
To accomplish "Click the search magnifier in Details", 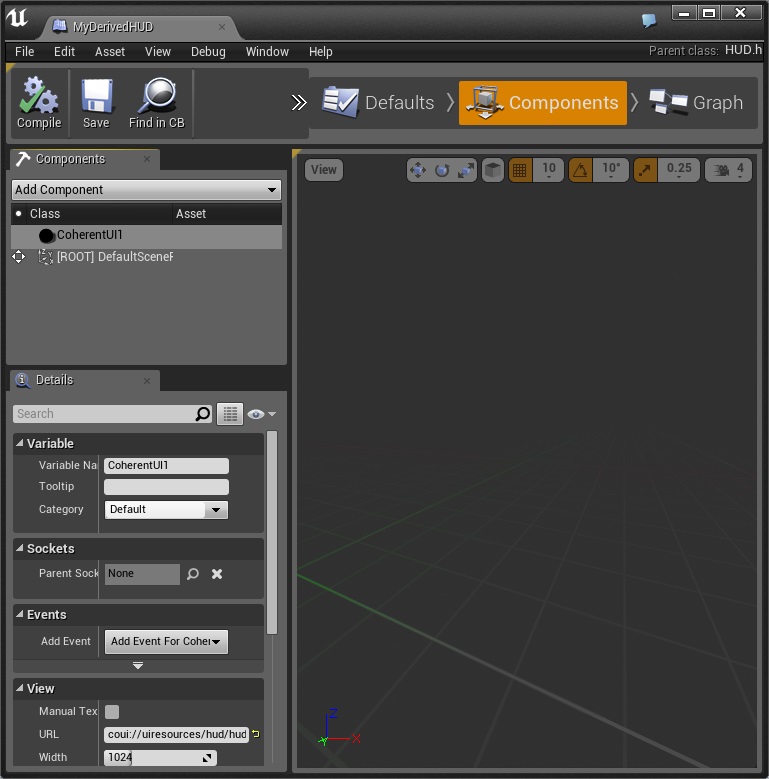I will coord(203,414).
